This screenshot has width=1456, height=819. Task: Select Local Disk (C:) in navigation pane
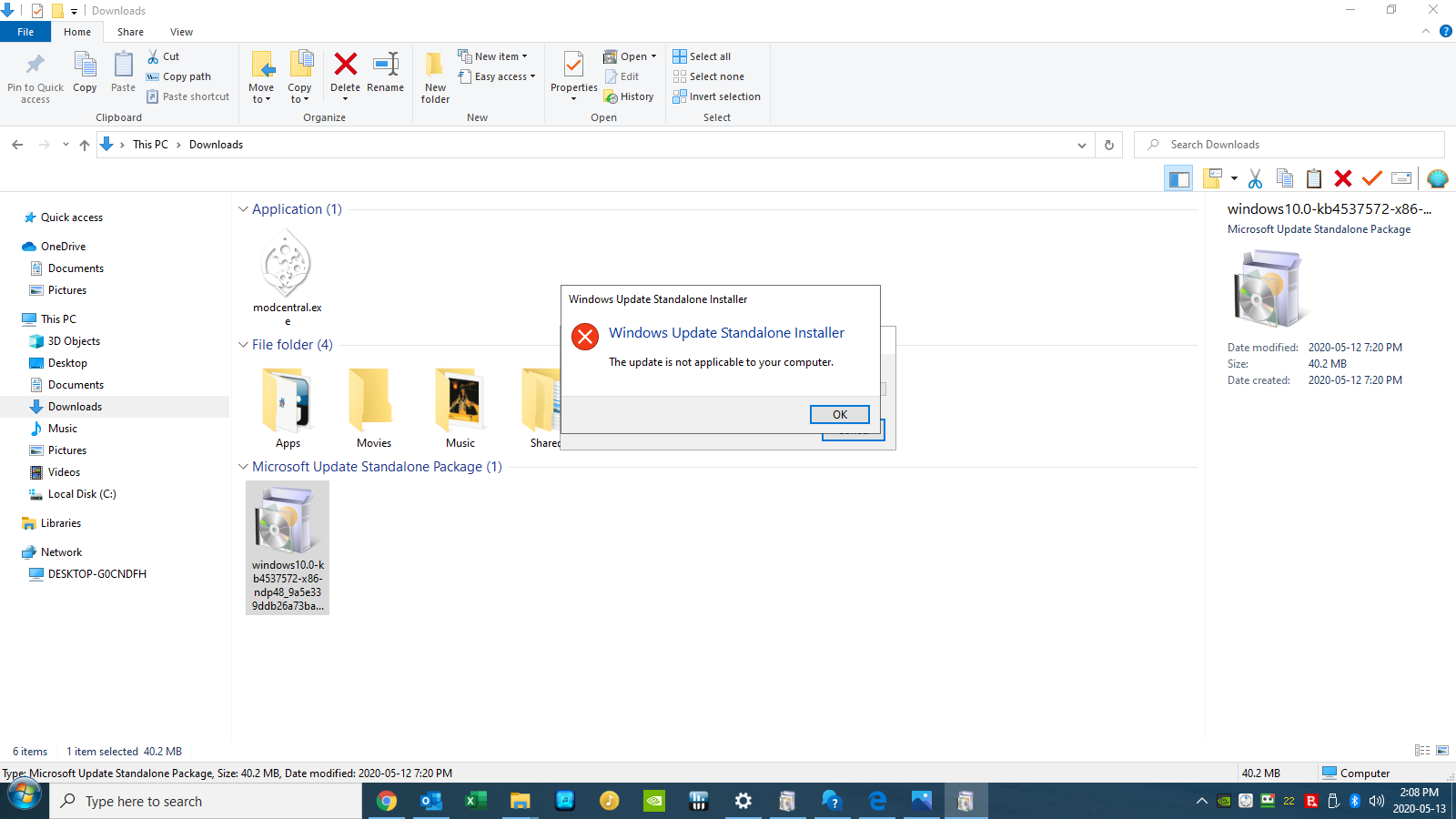(x=82, y=494)
